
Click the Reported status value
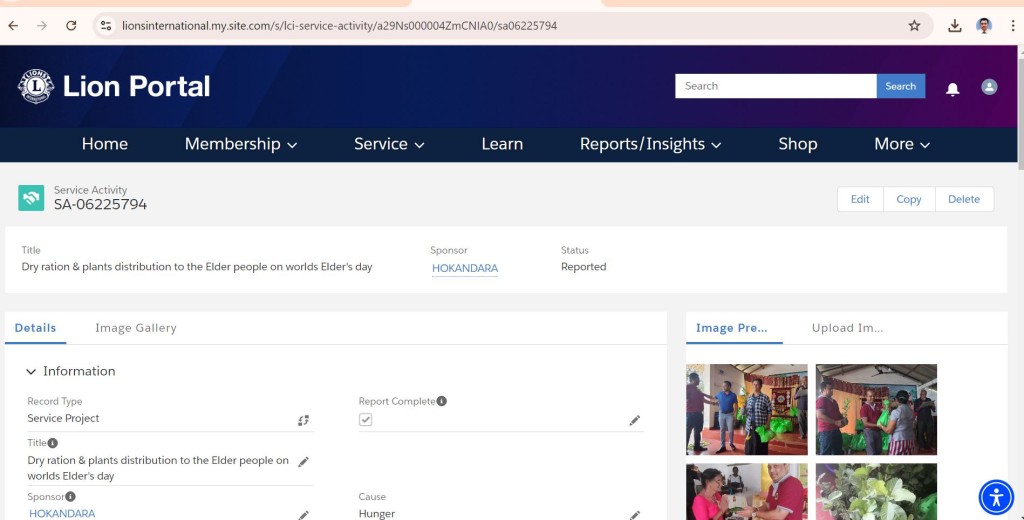click(583, 267)
